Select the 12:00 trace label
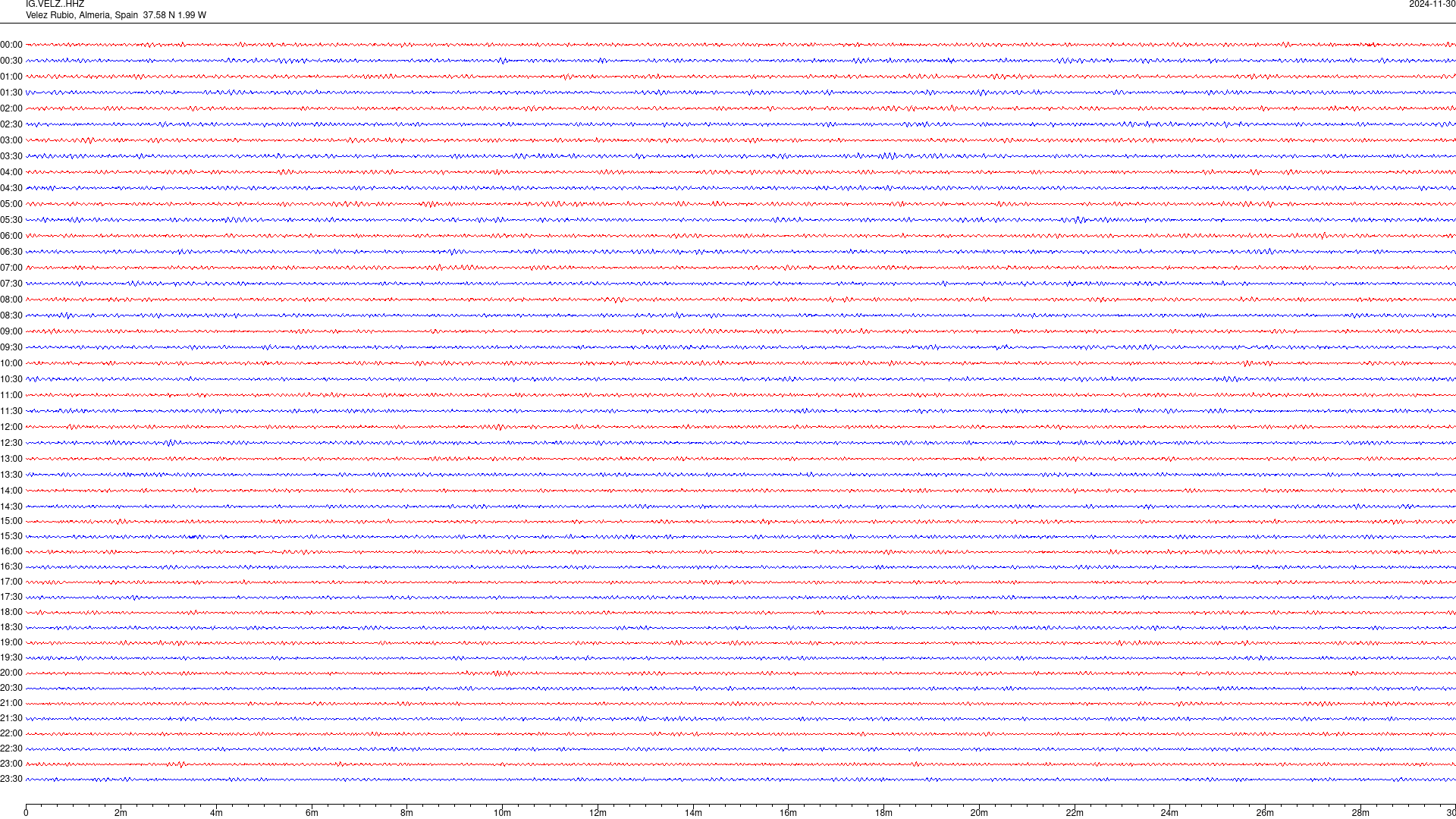The width and height of the screenshot is (1456, 819). tap(11, 427)
